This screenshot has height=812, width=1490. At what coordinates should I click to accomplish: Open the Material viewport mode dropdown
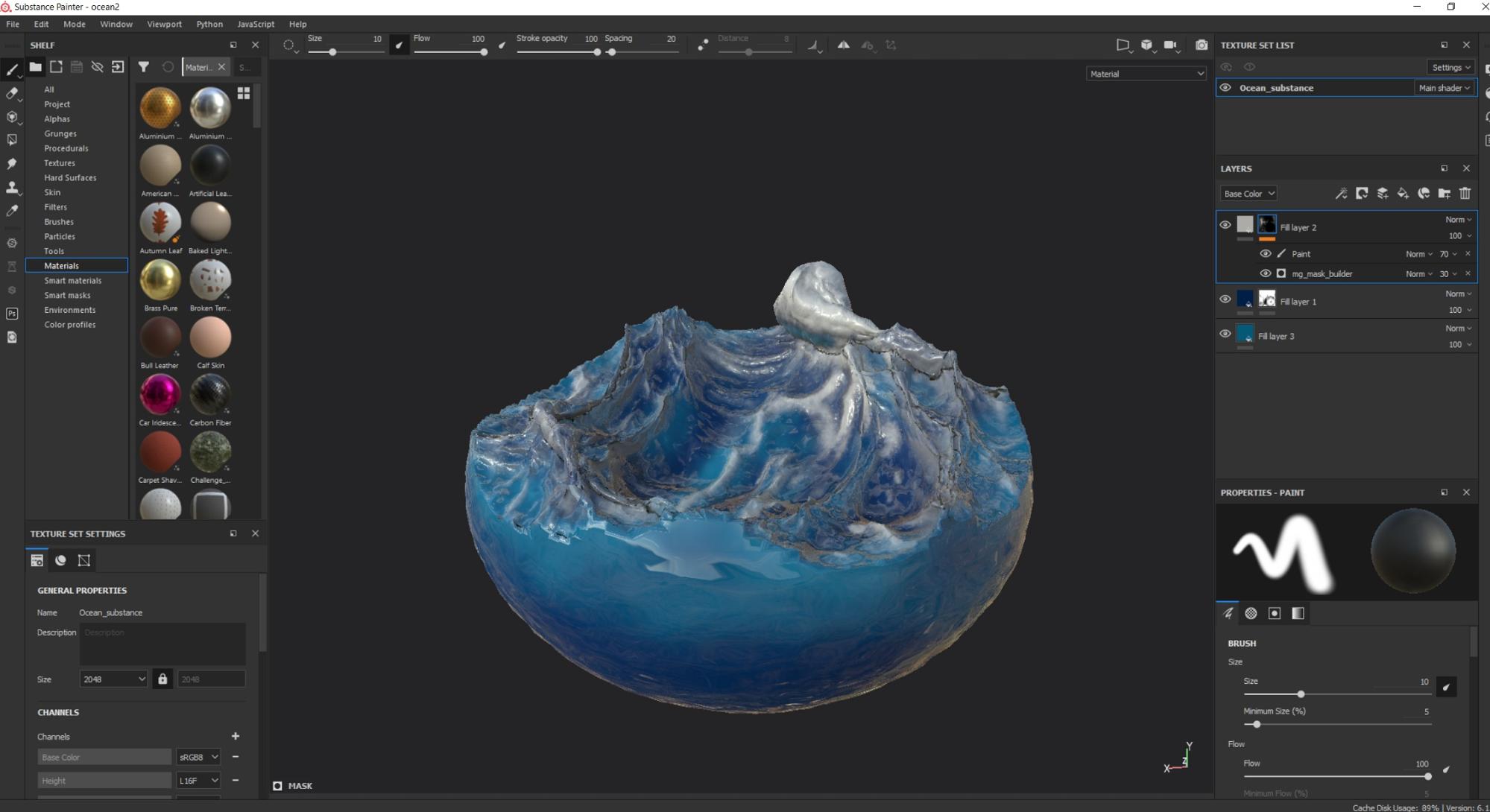coord(1145,74)
